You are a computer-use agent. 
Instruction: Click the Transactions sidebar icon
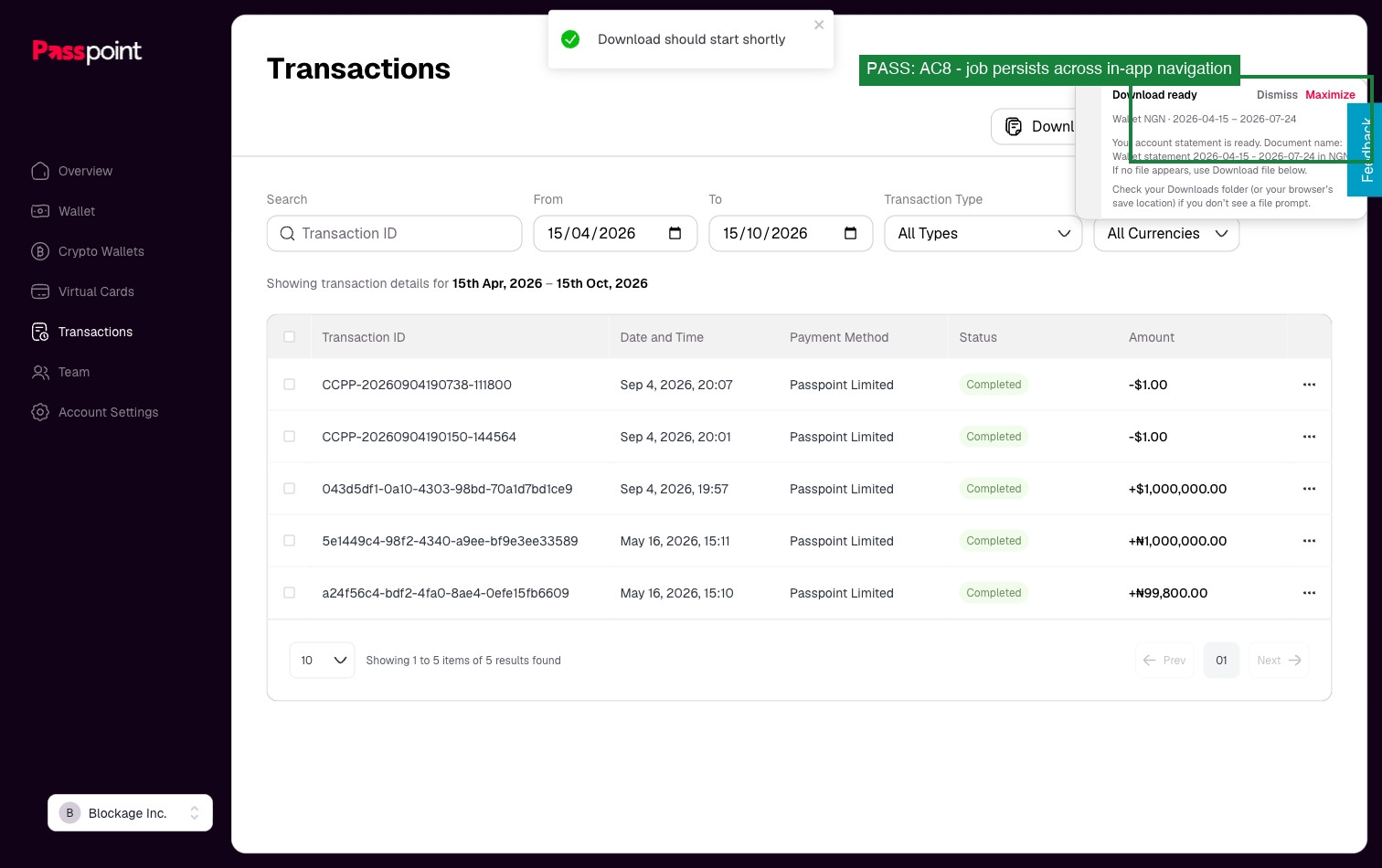pos(40,332)
